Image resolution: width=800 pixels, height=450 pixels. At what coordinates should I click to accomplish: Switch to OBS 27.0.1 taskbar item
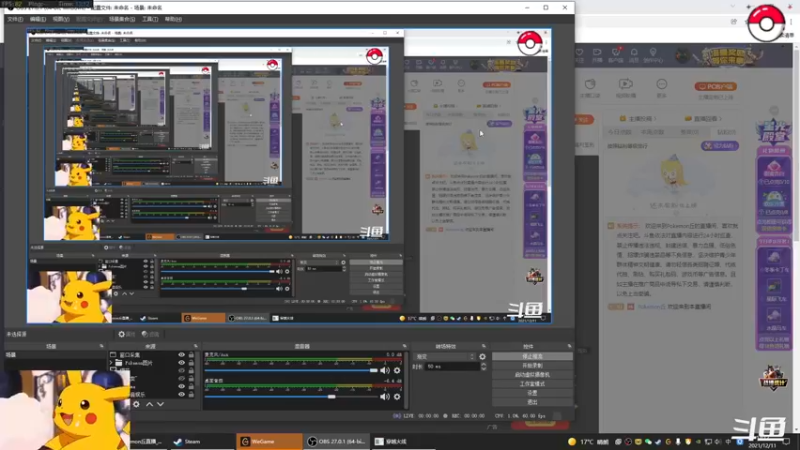336,441
